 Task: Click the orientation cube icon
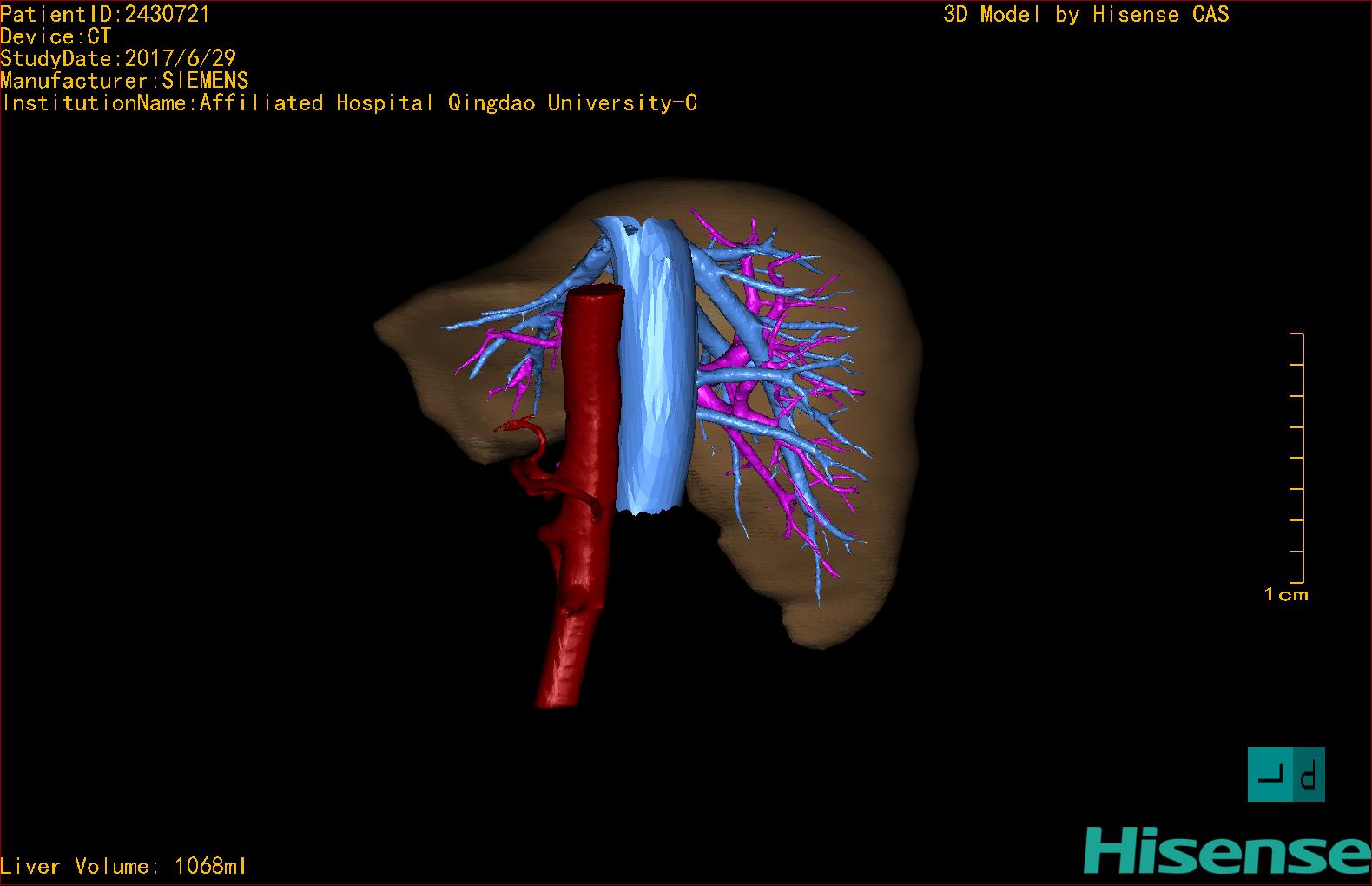tap(1286, 774)
